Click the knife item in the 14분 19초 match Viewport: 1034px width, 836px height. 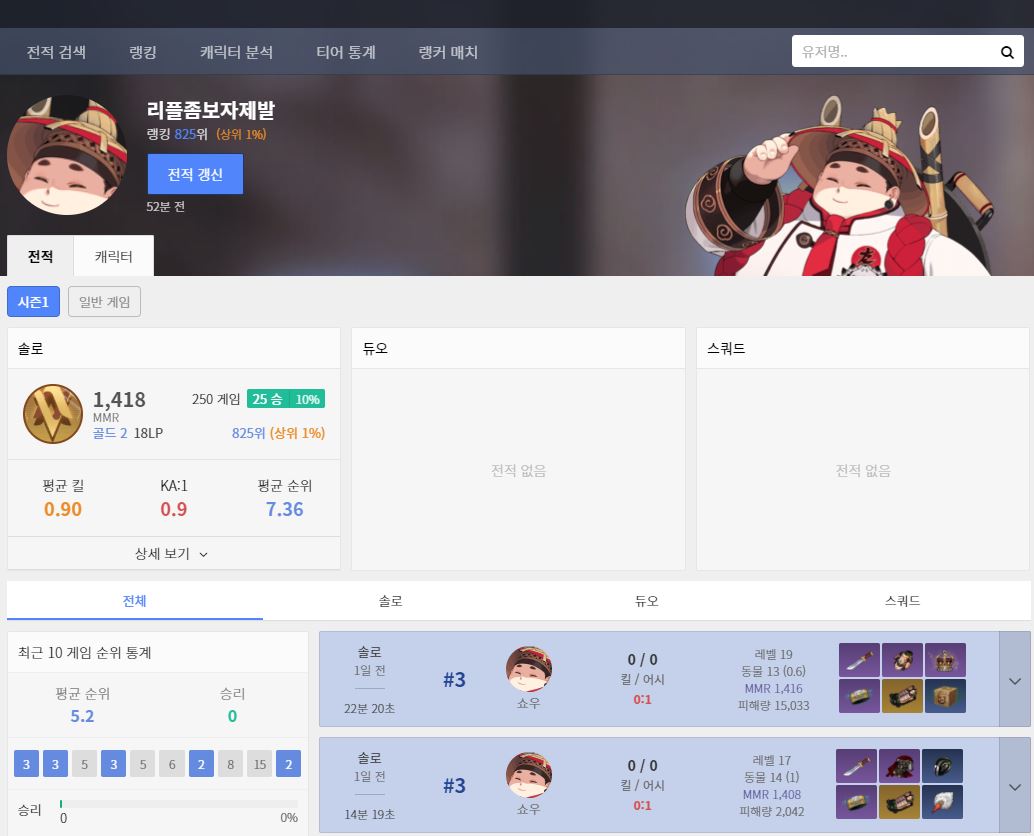pyautogui.click(x=856, y=766)
